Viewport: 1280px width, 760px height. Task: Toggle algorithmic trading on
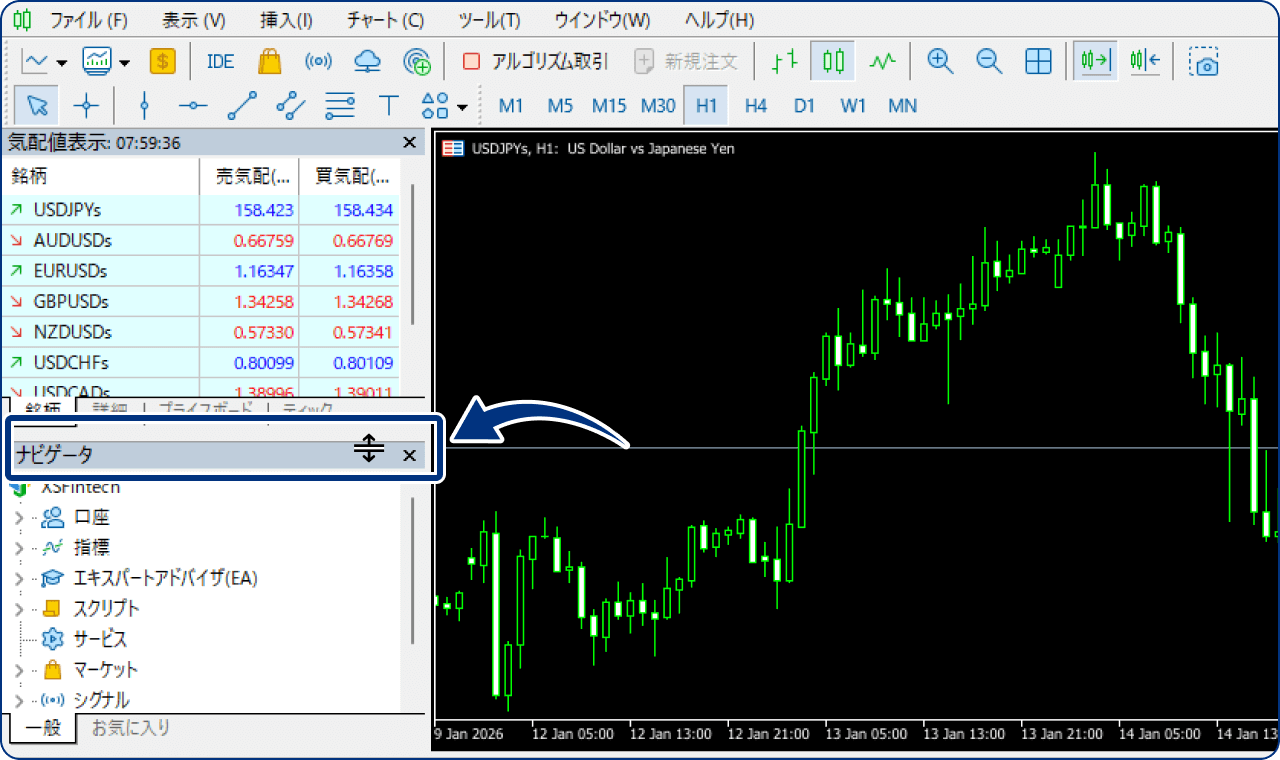coord(536,62)
